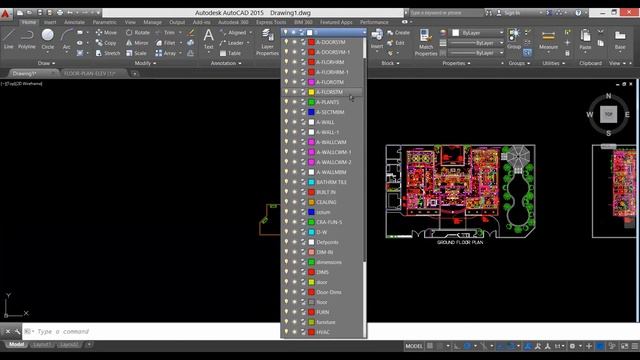Select the Text annotation tool

pyautogui.click(x=209, y=39)
